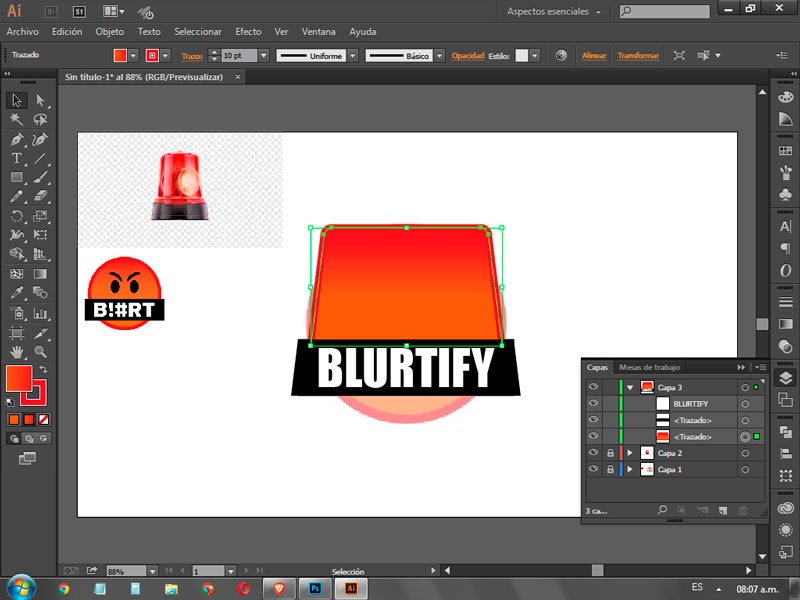Pick the Line Segment tool
The height and width of the screenshot is (600, 800).
pos(40,158)
